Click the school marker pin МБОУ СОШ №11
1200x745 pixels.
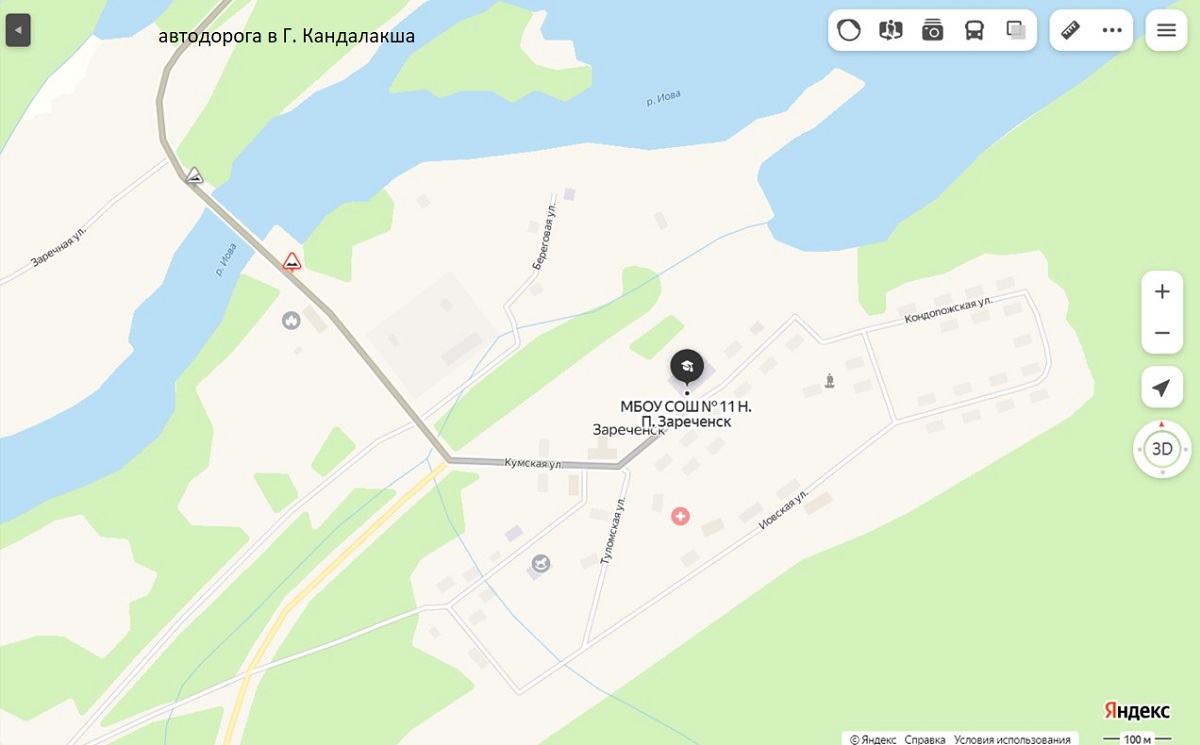click(x=687, y=368)
